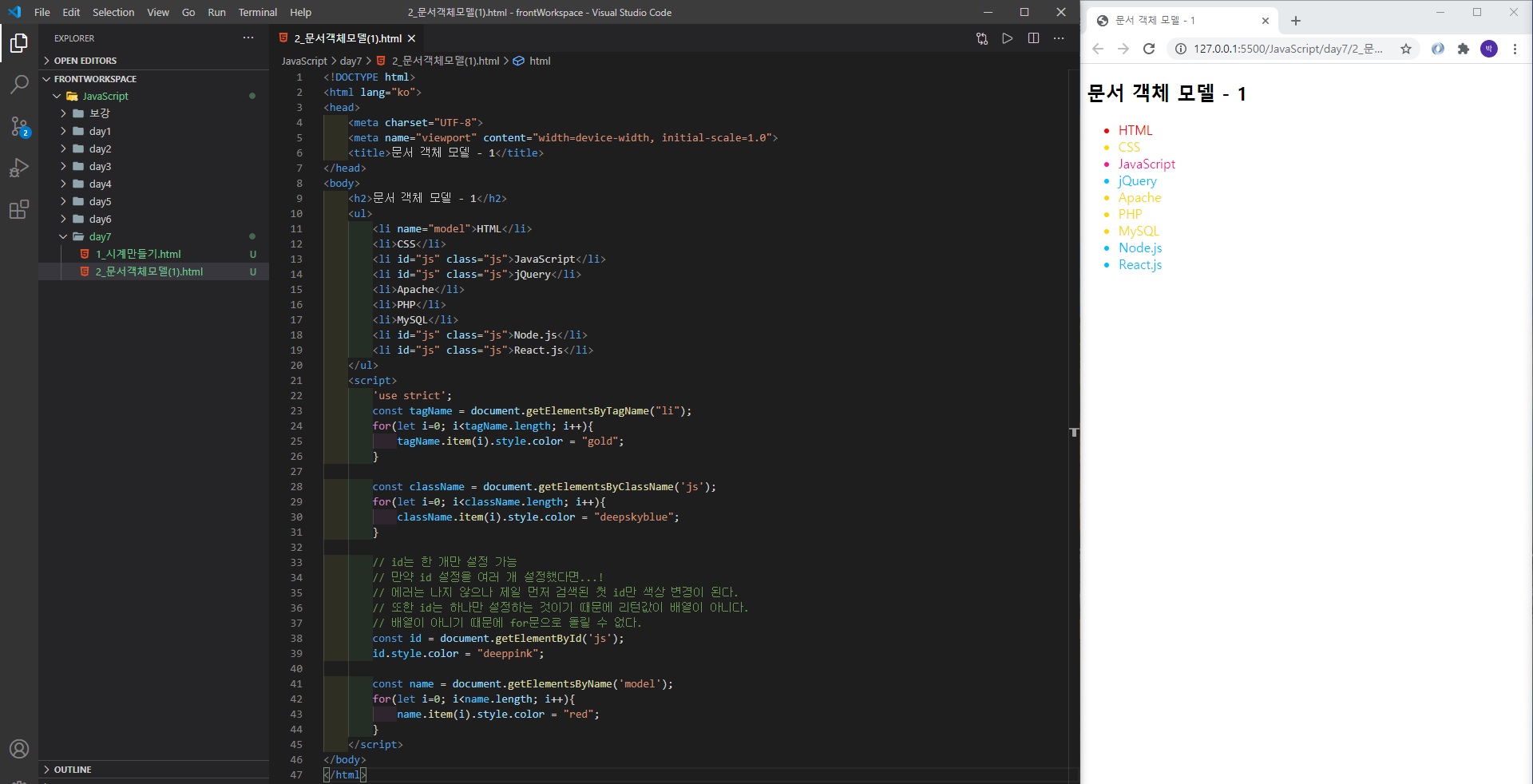The width and height of the screenshot is (1533, 784).
Task: Open a new Chrome tab
Action: pyautogui.click(x=1296, y=21)
